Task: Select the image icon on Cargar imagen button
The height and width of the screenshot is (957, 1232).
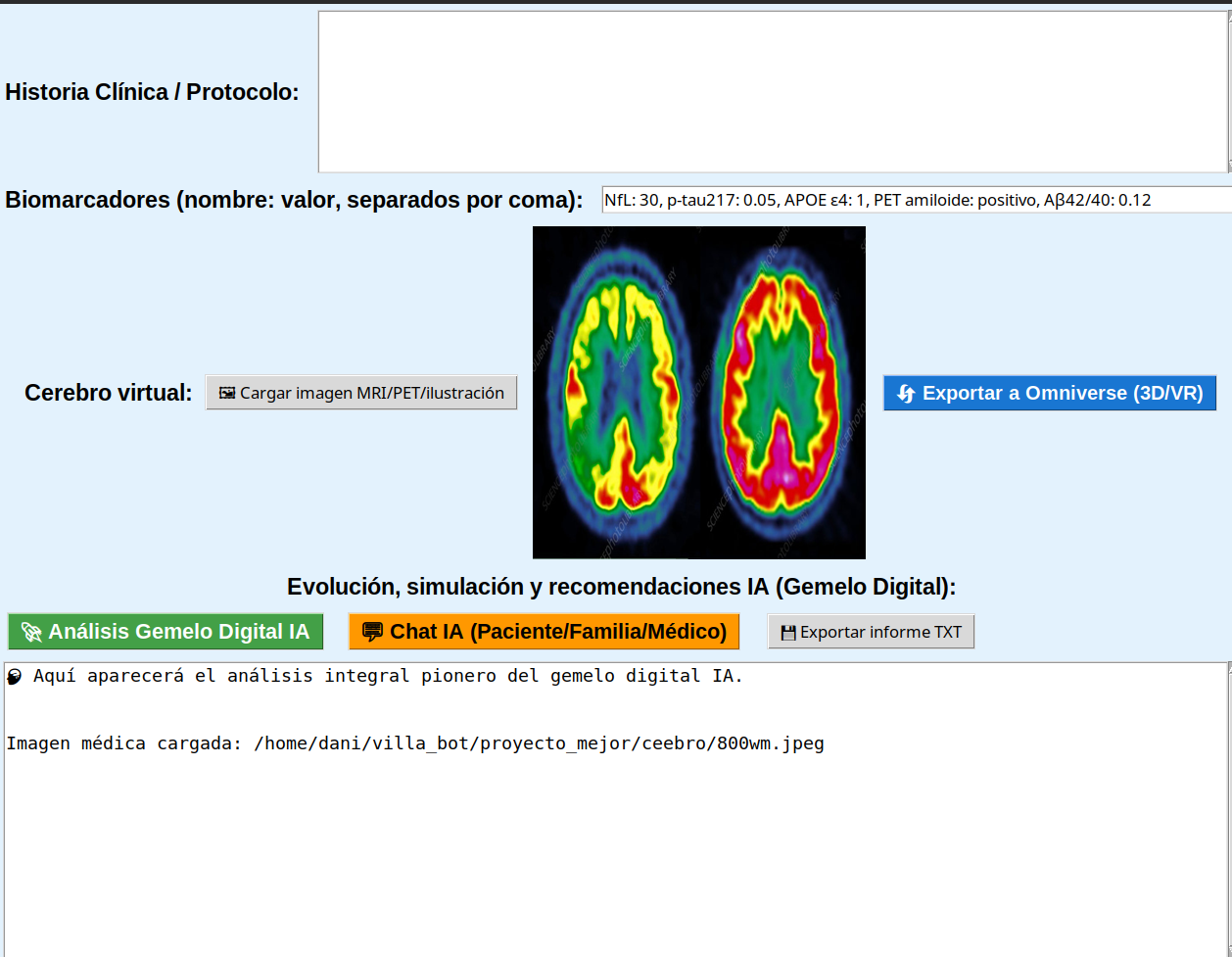Action: point(226,392)
